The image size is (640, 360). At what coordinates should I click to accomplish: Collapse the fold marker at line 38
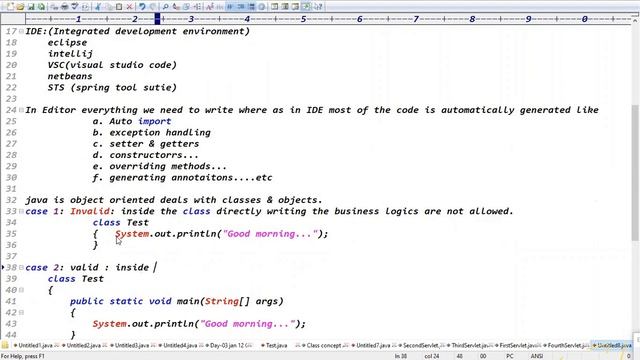coord(21,268)
